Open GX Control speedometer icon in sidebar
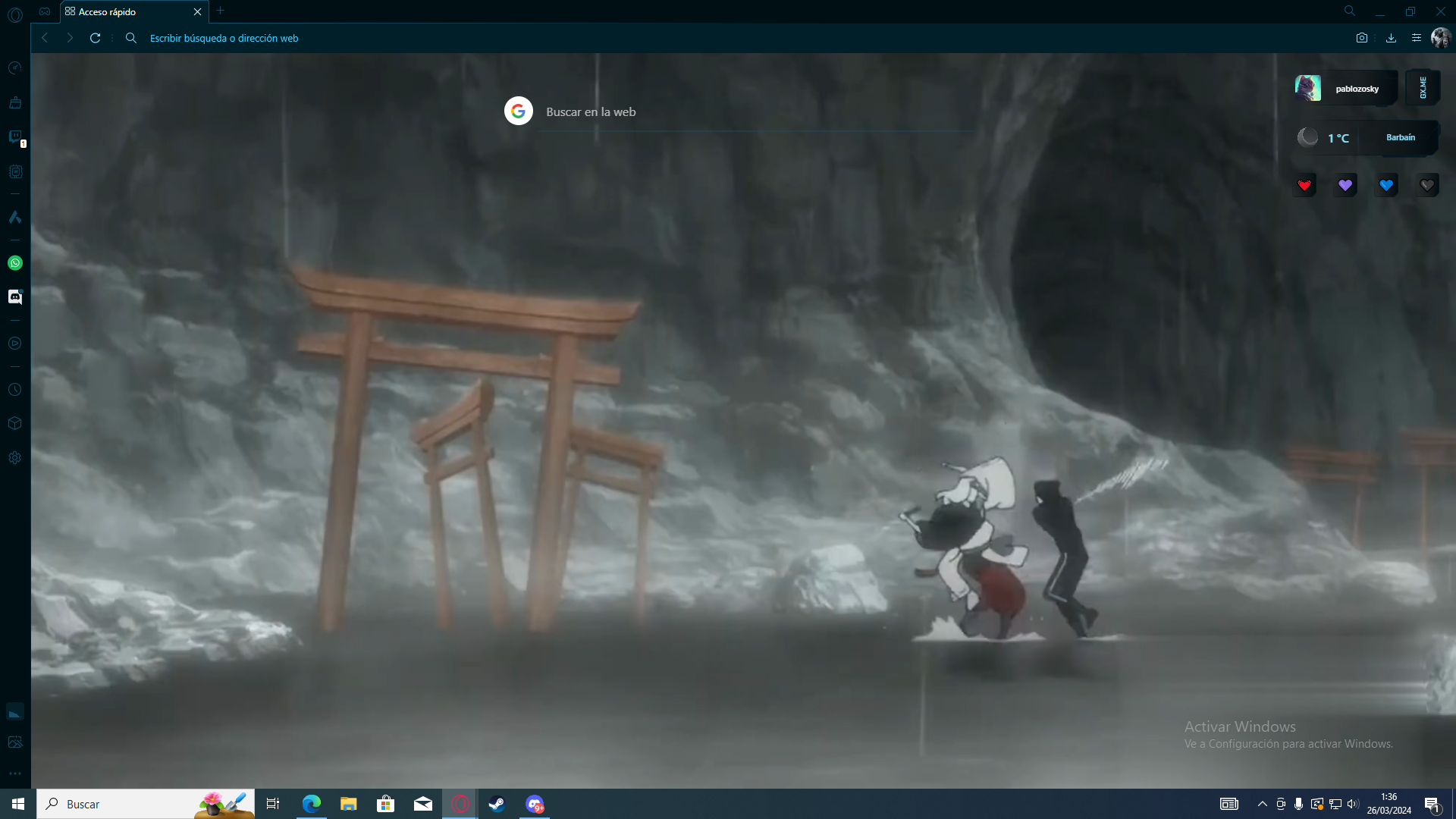 14,68
